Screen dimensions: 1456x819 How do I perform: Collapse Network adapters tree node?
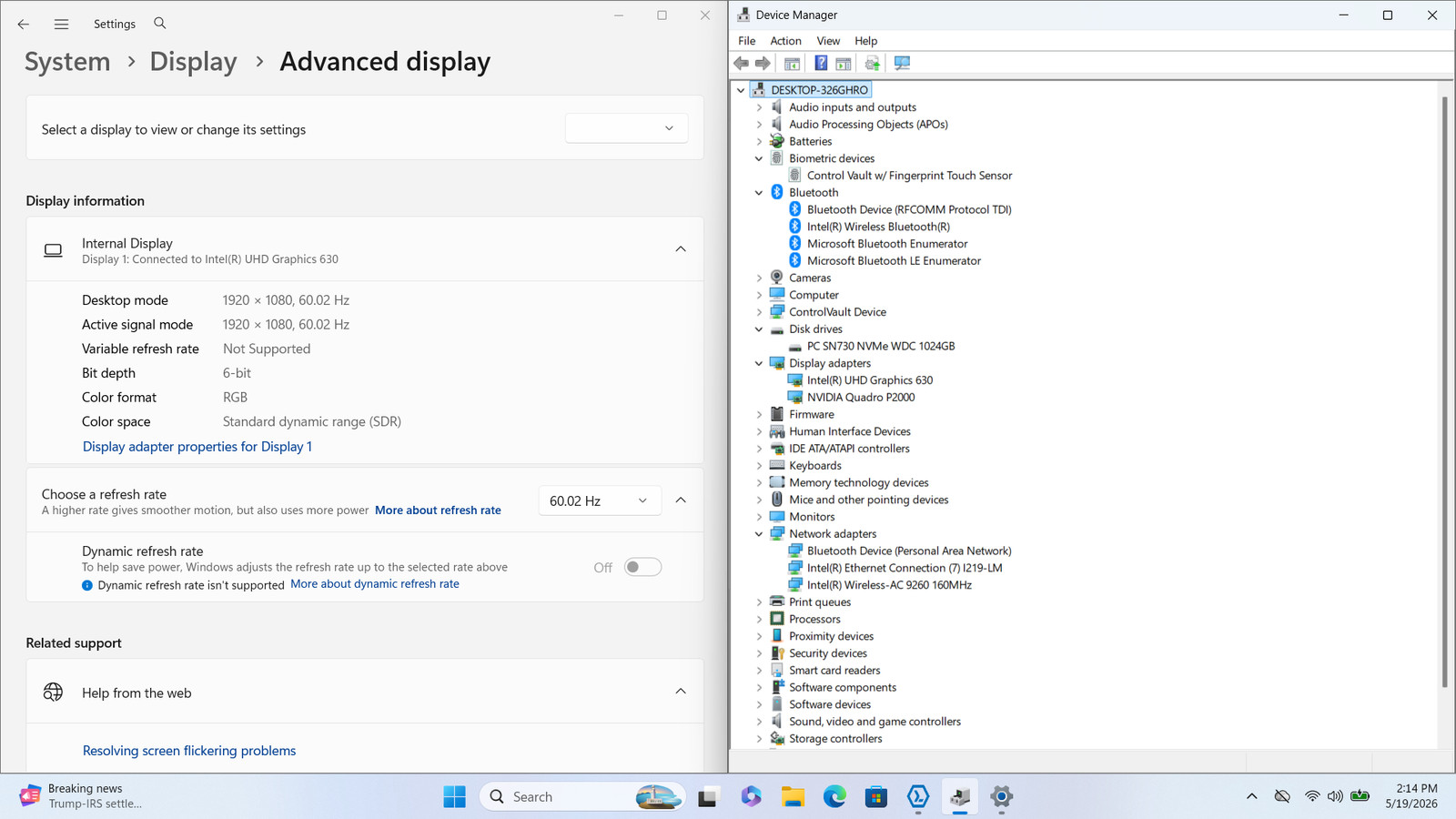coord(760,534)
